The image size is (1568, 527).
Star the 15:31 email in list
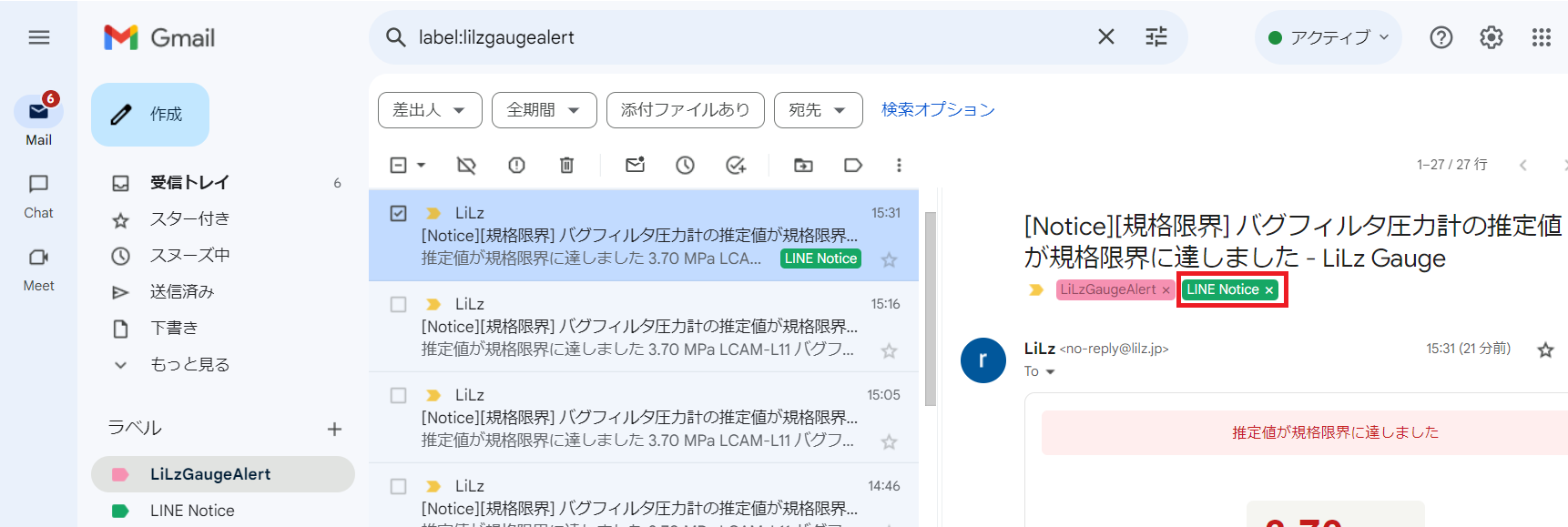coord(889,259)
